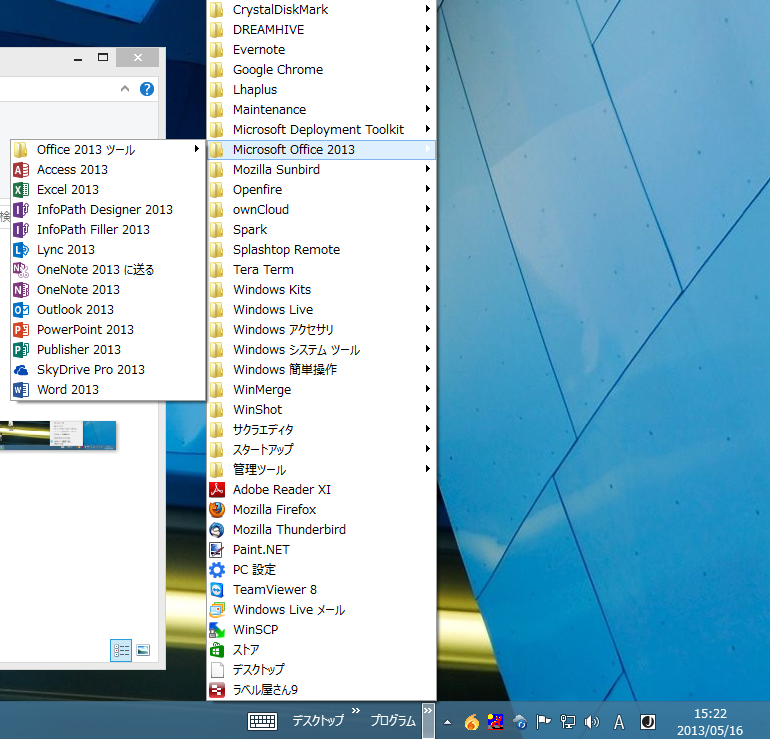Open the デスクトップ shortcut in the menu

coord(322,670)
